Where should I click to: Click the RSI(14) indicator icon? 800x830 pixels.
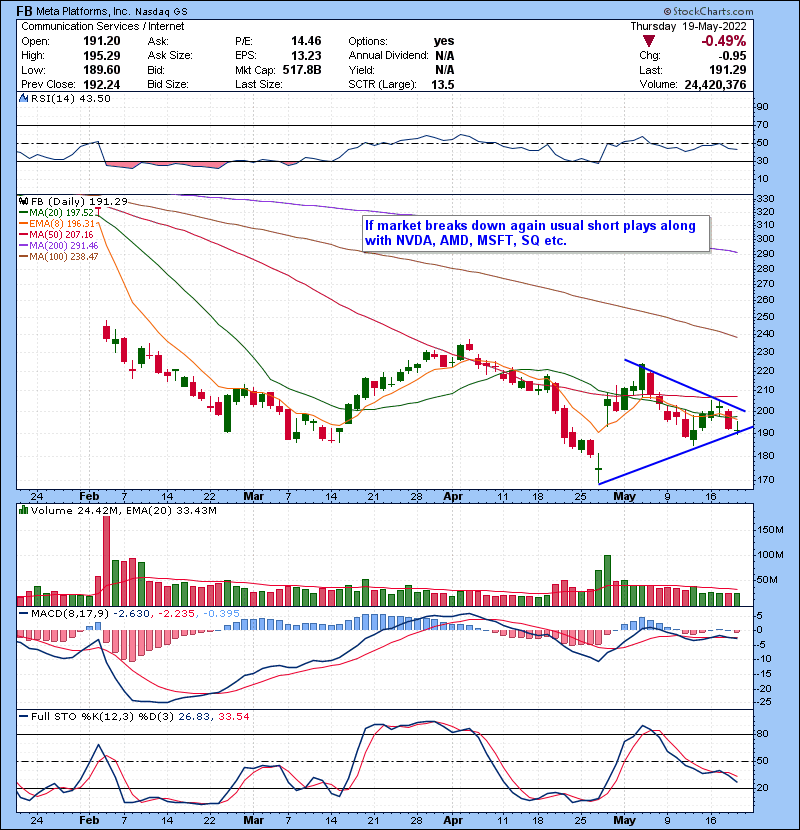point(23,98)
